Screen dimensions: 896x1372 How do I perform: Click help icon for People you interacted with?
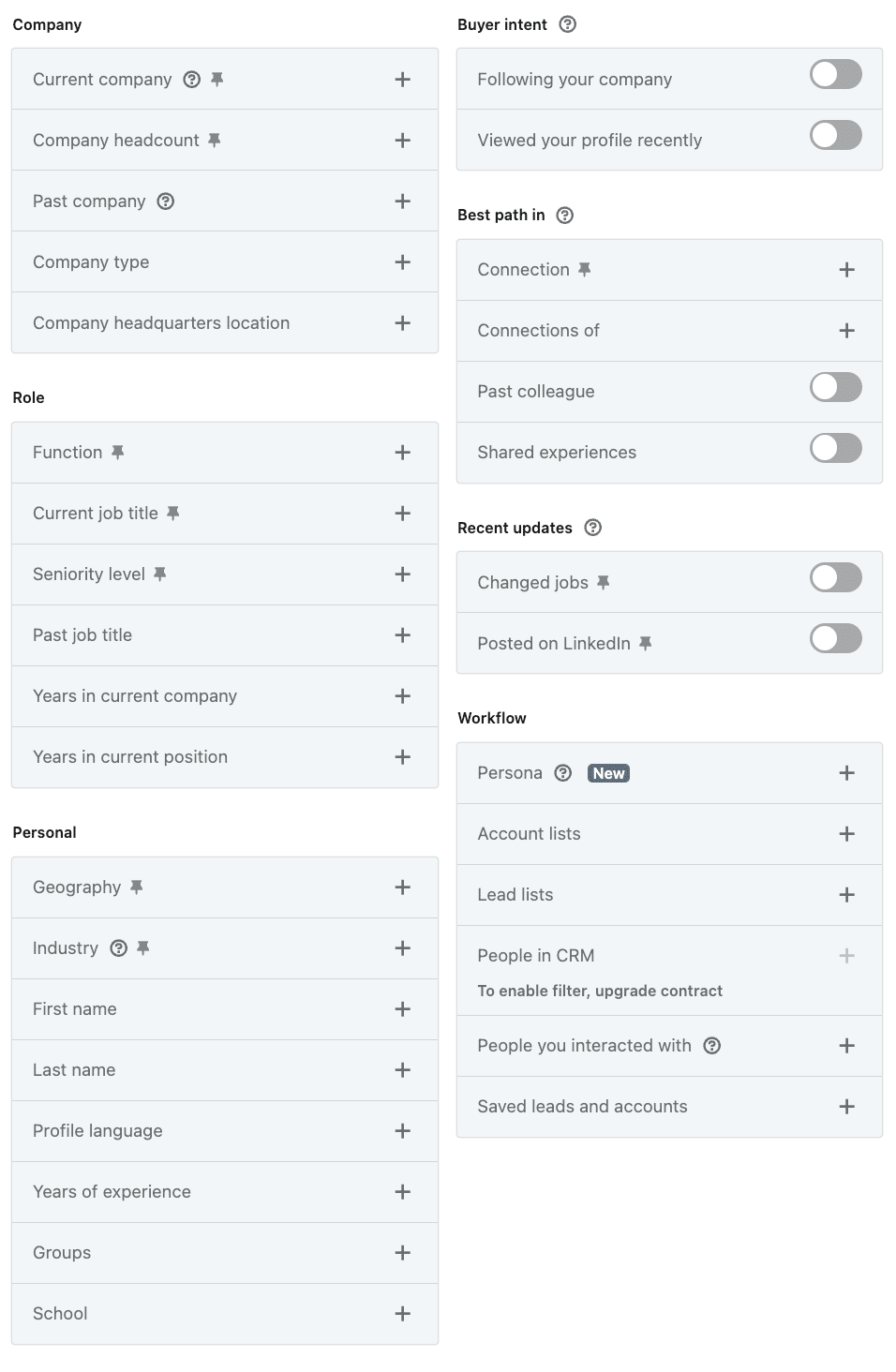tap(712, 1046)
